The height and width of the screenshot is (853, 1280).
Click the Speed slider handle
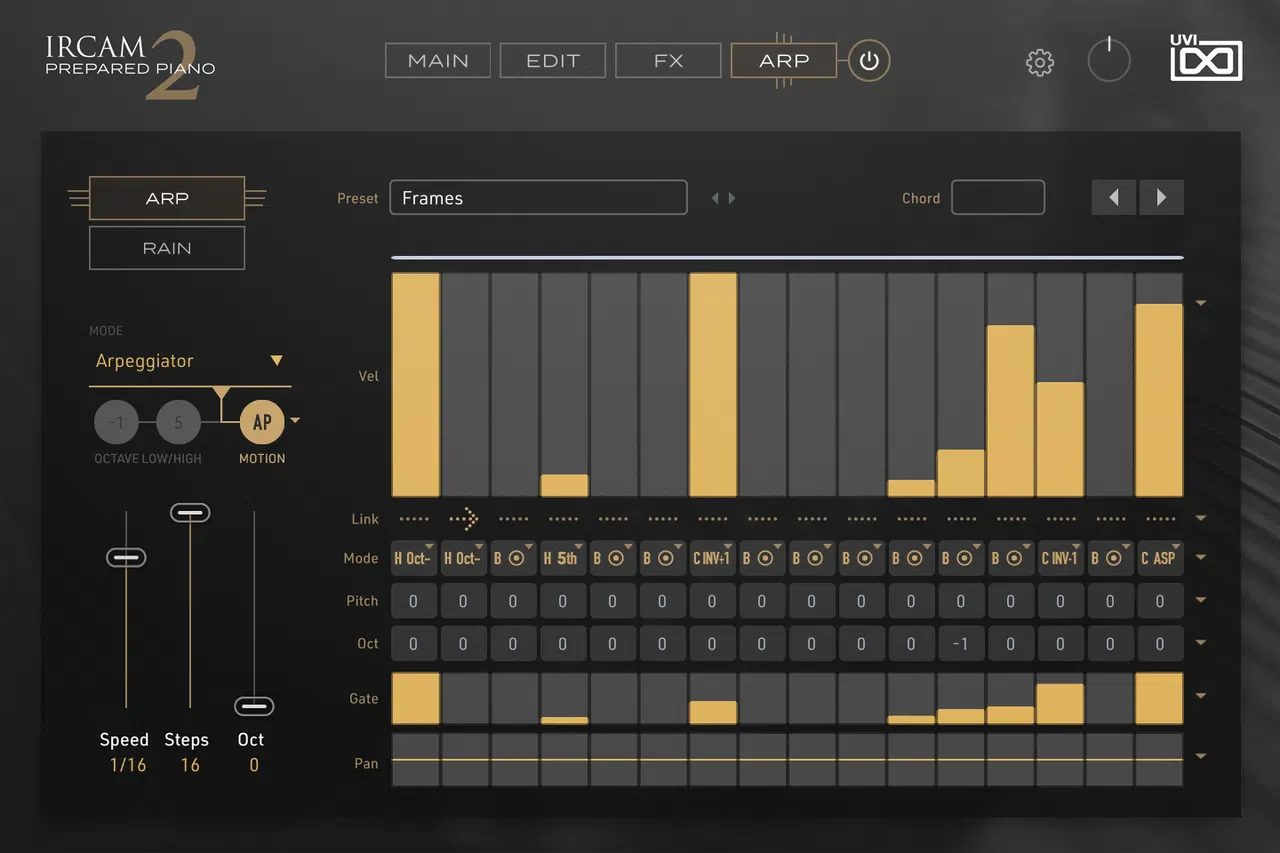[x=126, y=557]
